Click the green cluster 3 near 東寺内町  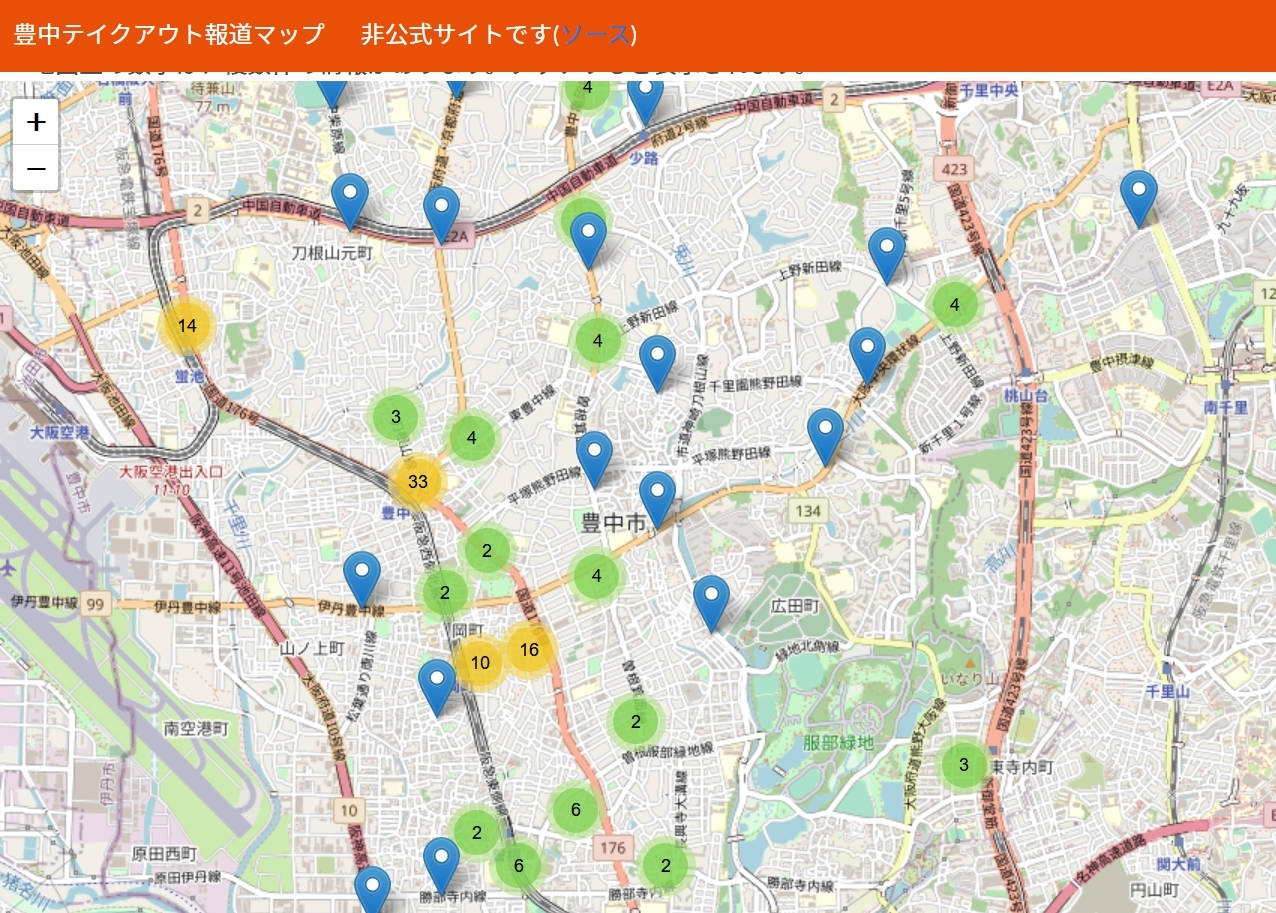(x=963, y=765)
